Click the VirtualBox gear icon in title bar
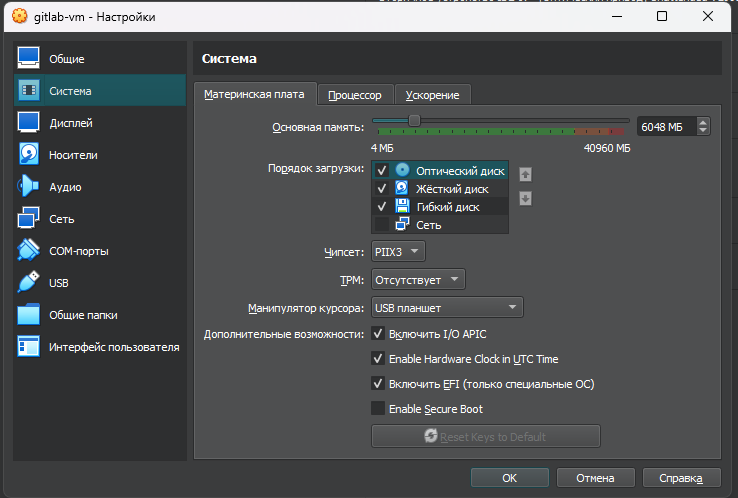 [x=19, y=16]
